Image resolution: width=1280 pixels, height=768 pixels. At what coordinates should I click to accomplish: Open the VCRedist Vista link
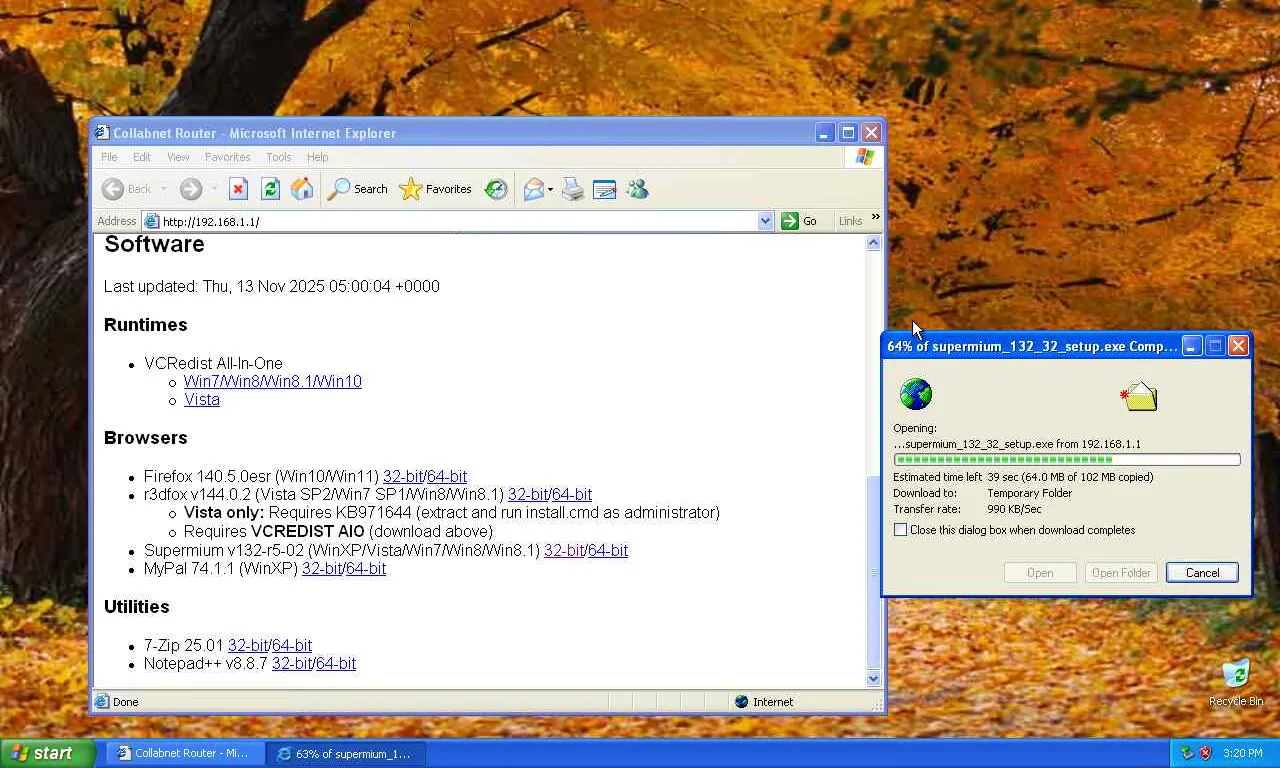(202, 400)
